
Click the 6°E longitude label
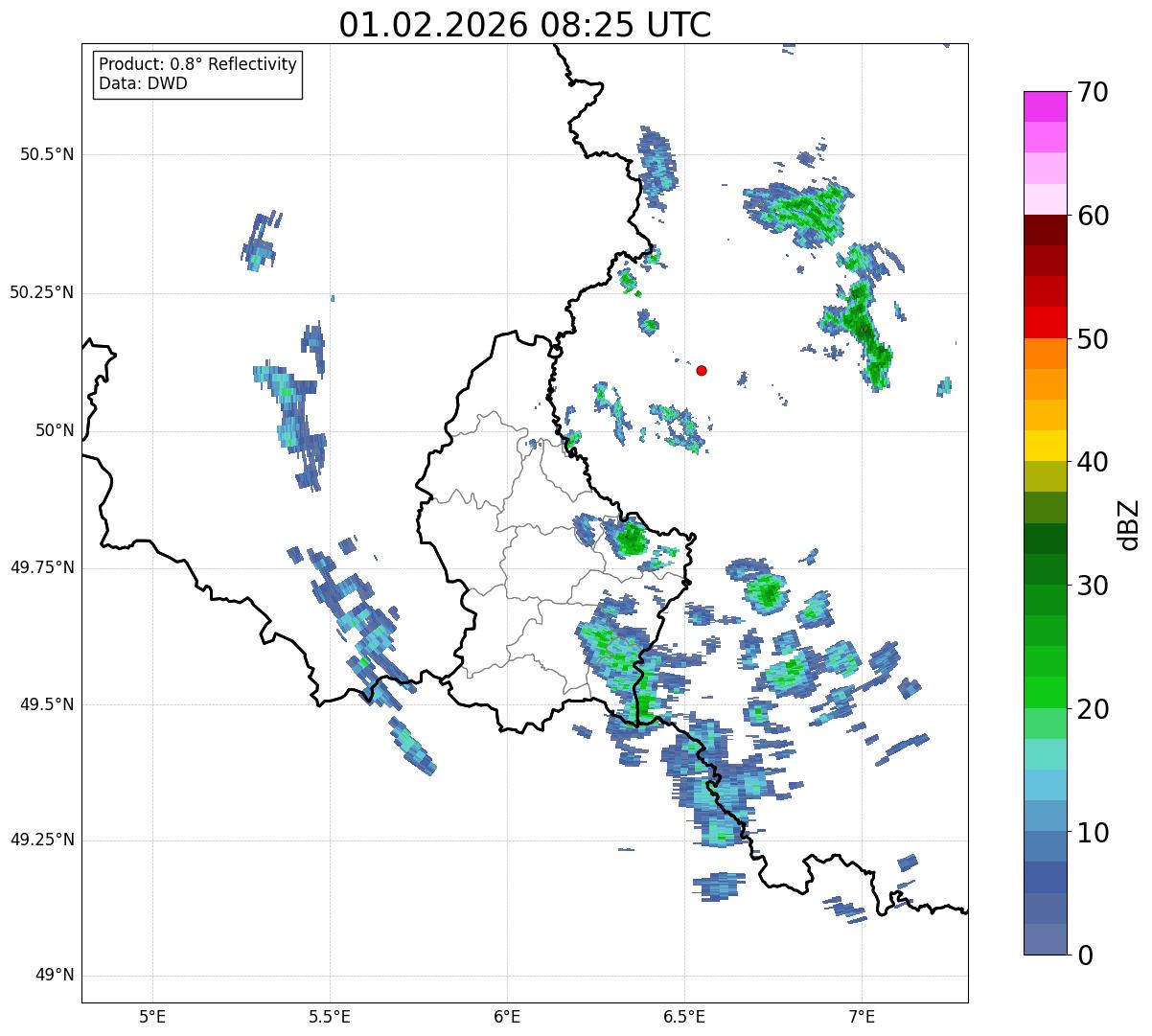pos(507,1017)
